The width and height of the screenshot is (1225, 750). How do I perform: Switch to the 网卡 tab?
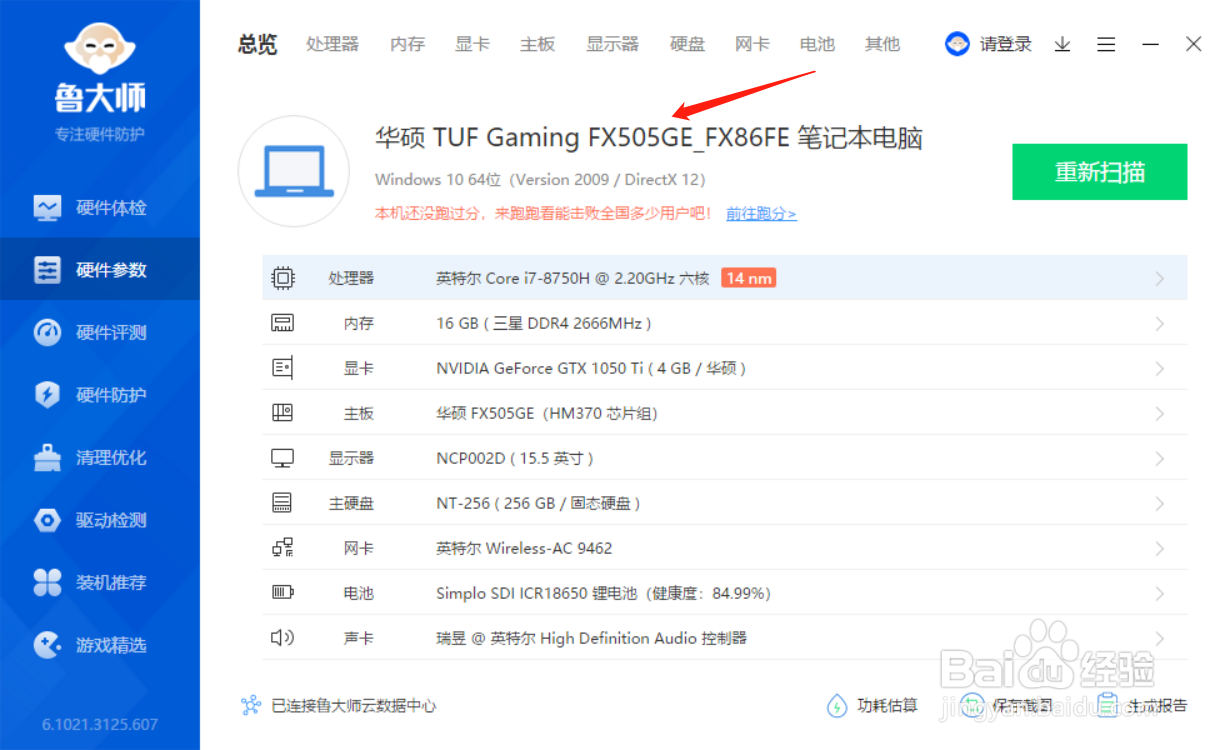[752, 44]
